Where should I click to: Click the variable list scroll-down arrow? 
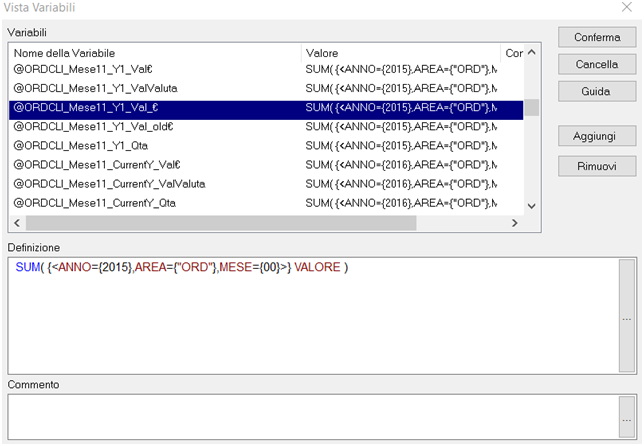coord(531,206)
